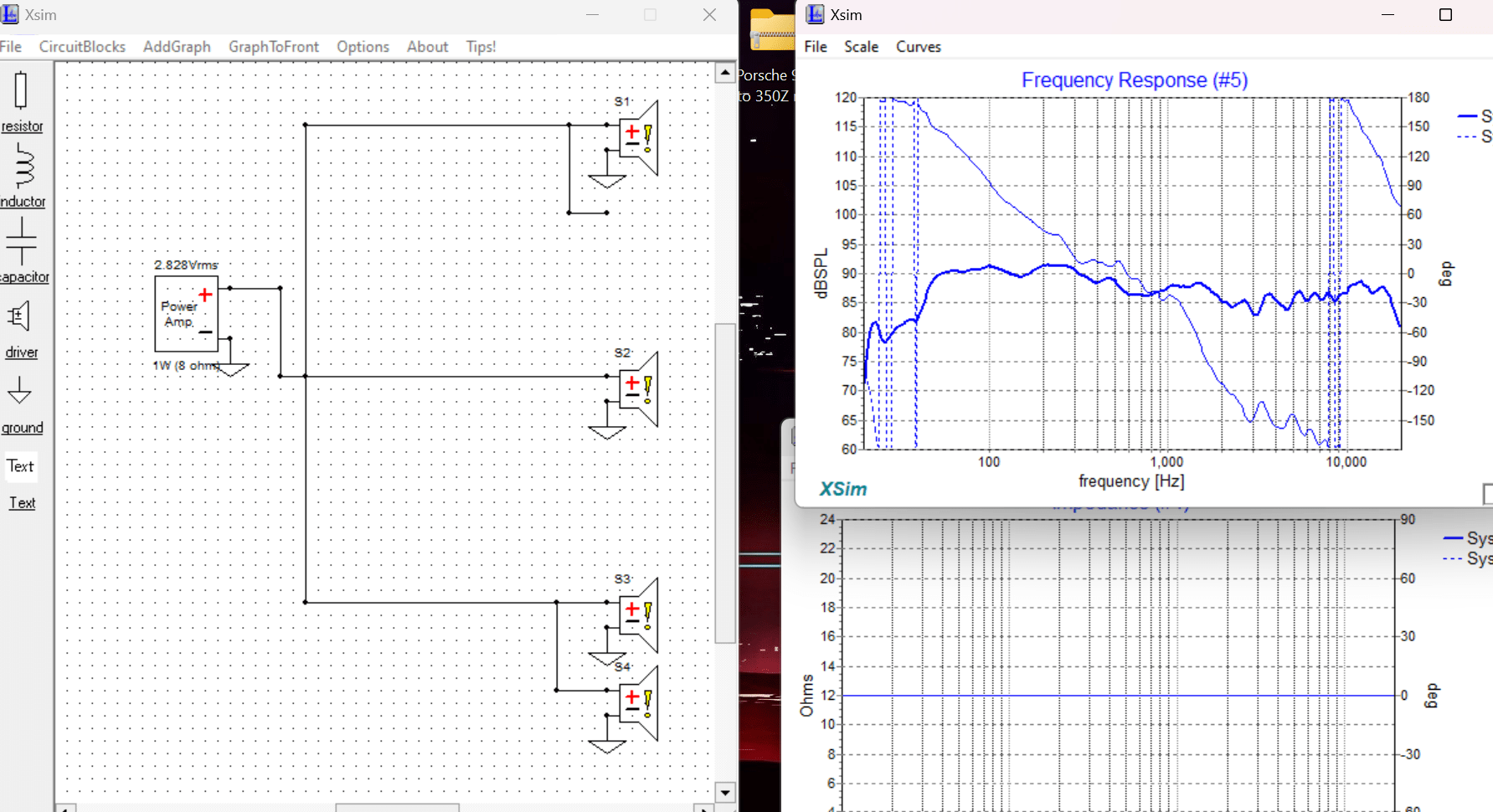Open File menu in graph window

pos(816,47)
